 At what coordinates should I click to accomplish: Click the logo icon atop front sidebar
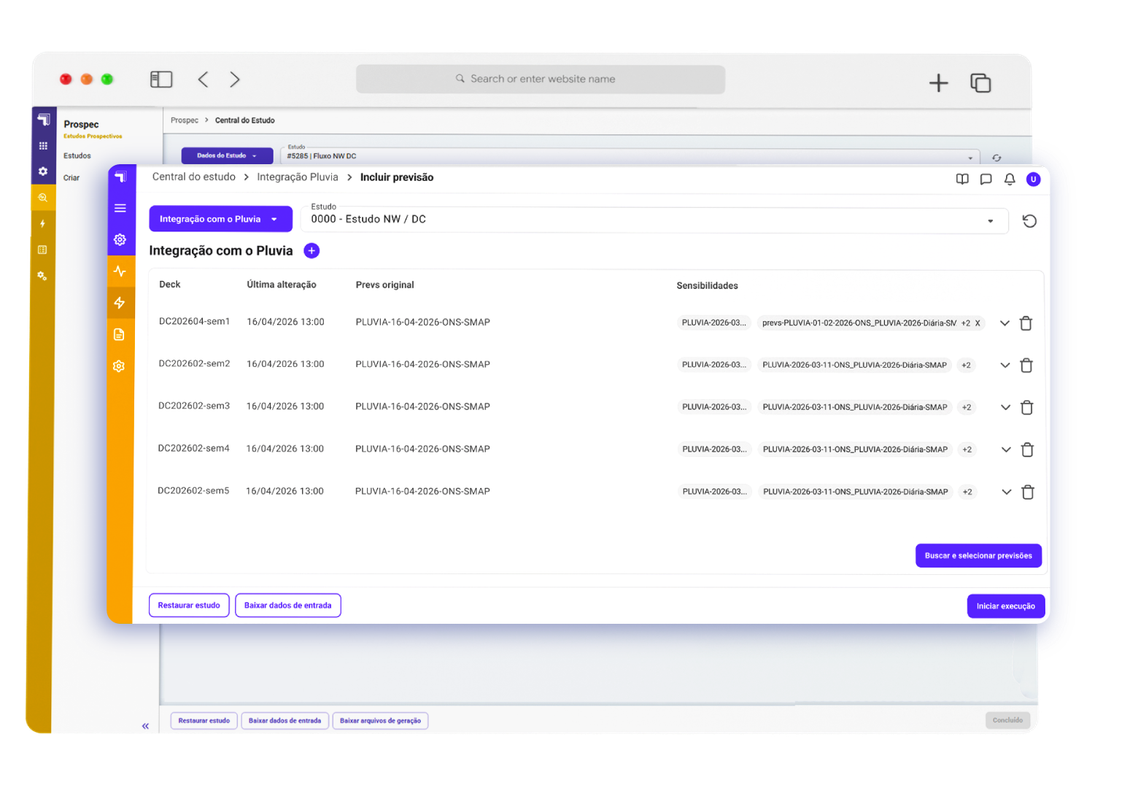(120, 177)
